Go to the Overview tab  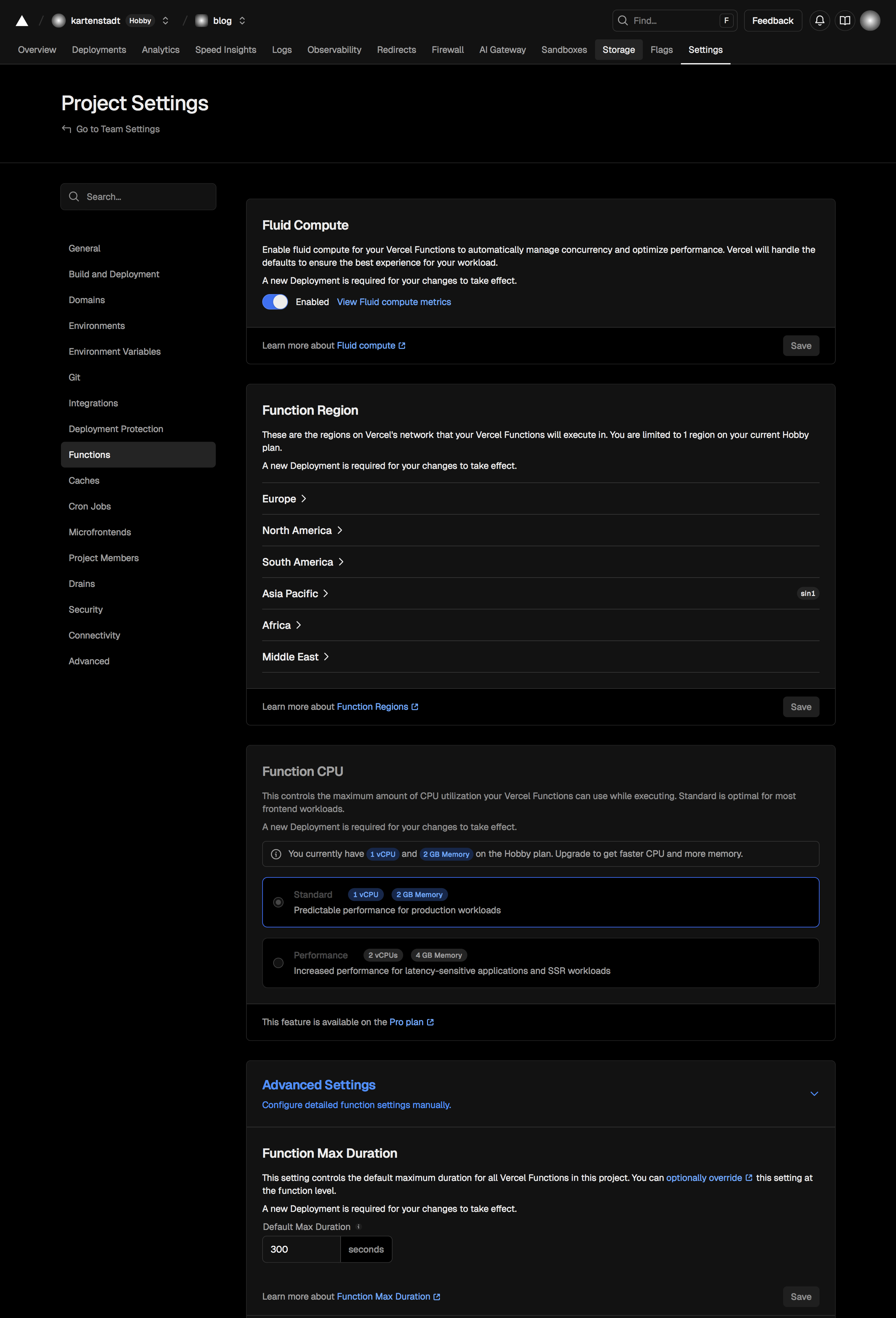point(37,50)
